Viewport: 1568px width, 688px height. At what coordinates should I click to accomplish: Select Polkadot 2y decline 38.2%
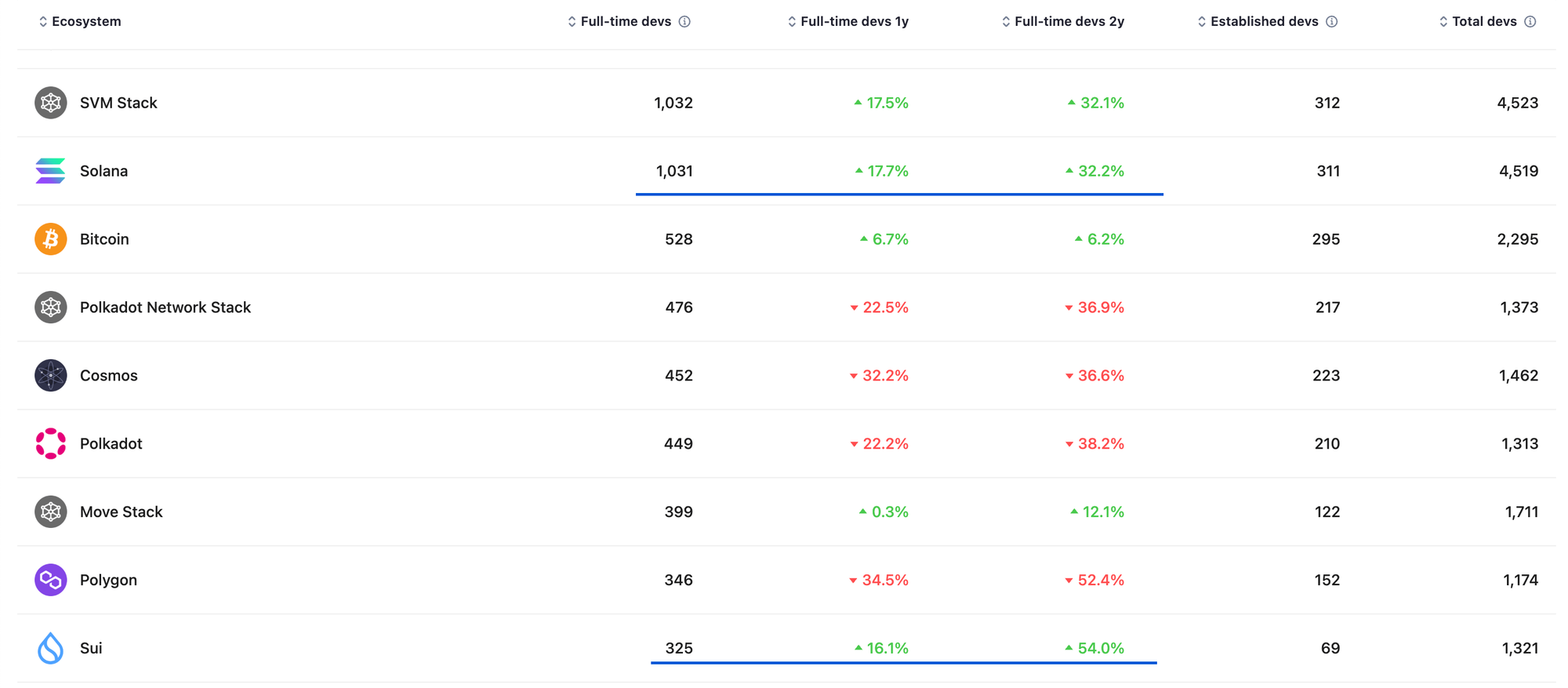(x=1094, y=443)
